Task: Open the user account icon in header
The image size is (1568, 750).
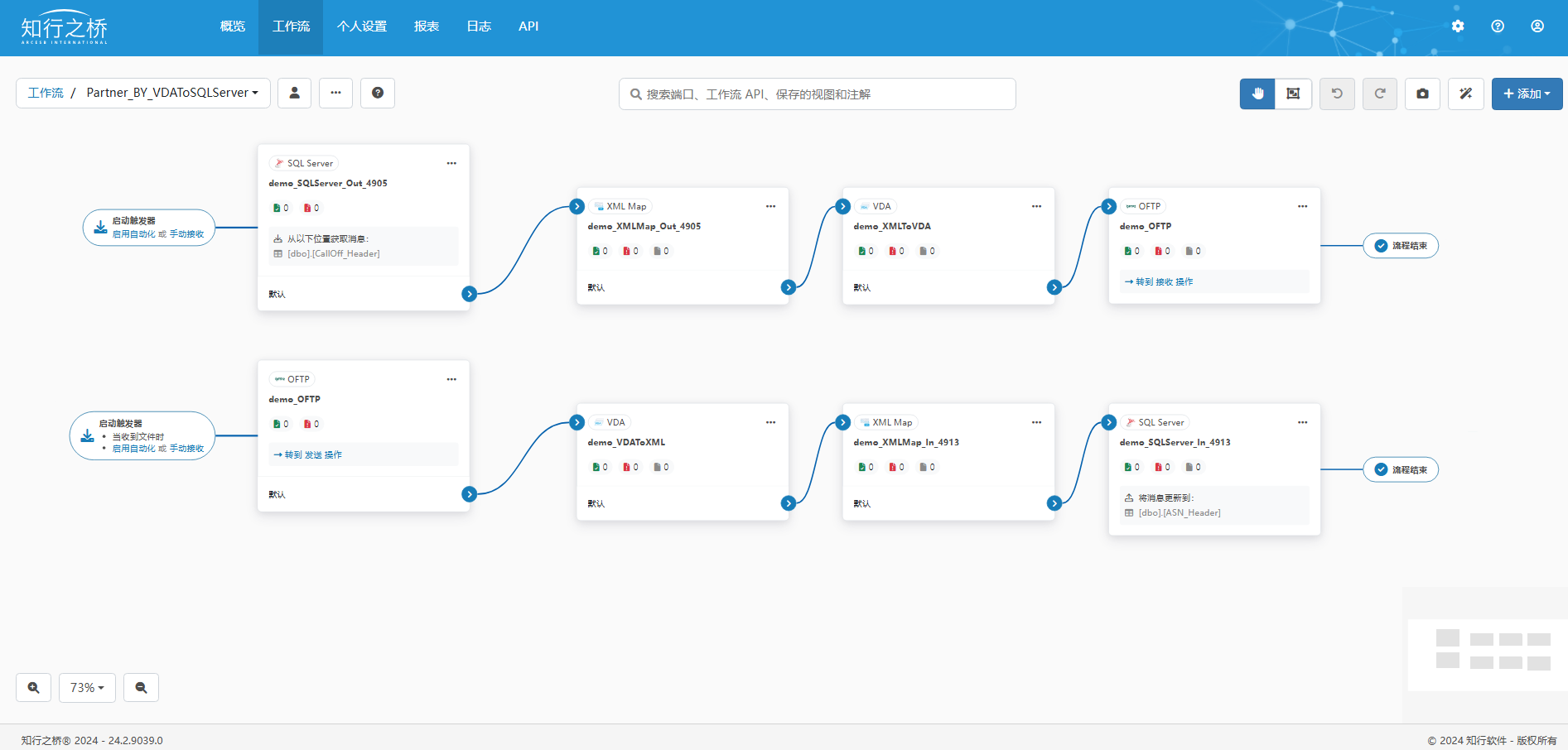Action: (1537, 26)
